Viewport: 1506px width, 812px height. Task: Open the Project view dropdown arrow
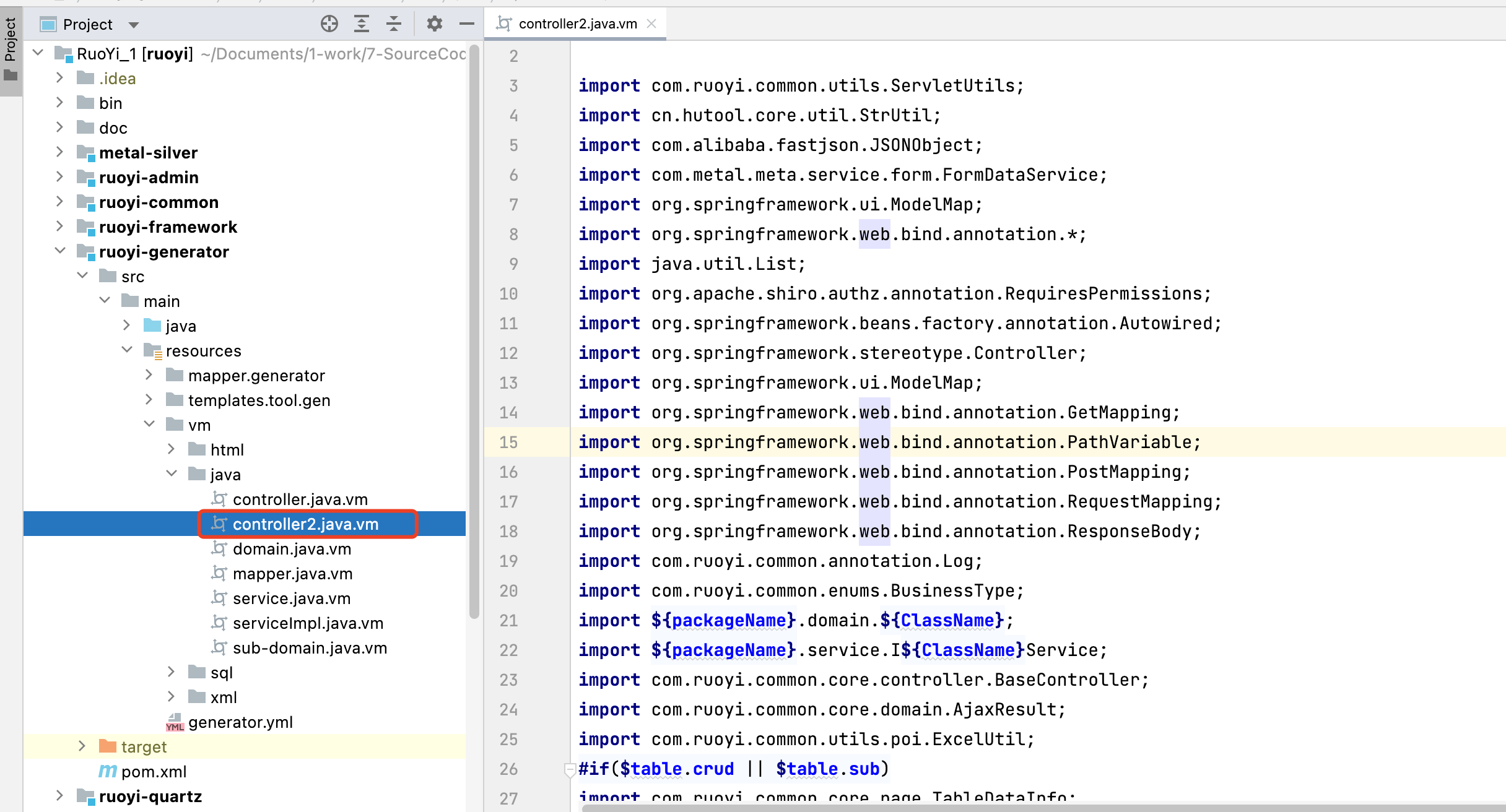pos(134,25)
